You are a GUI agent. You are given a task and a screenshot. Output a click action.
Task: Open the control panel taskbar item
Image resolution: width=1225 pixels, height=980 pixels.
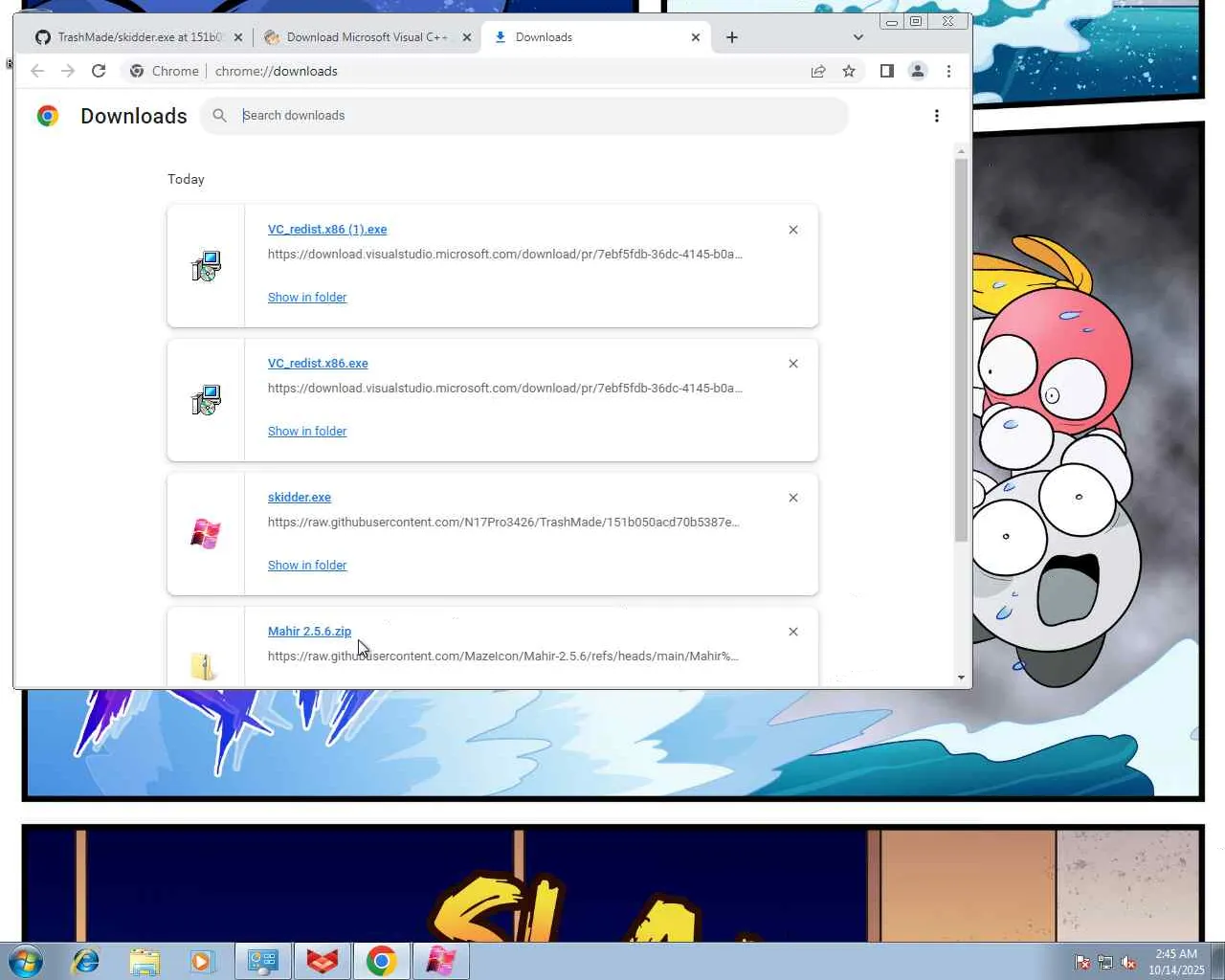point(263,961)
